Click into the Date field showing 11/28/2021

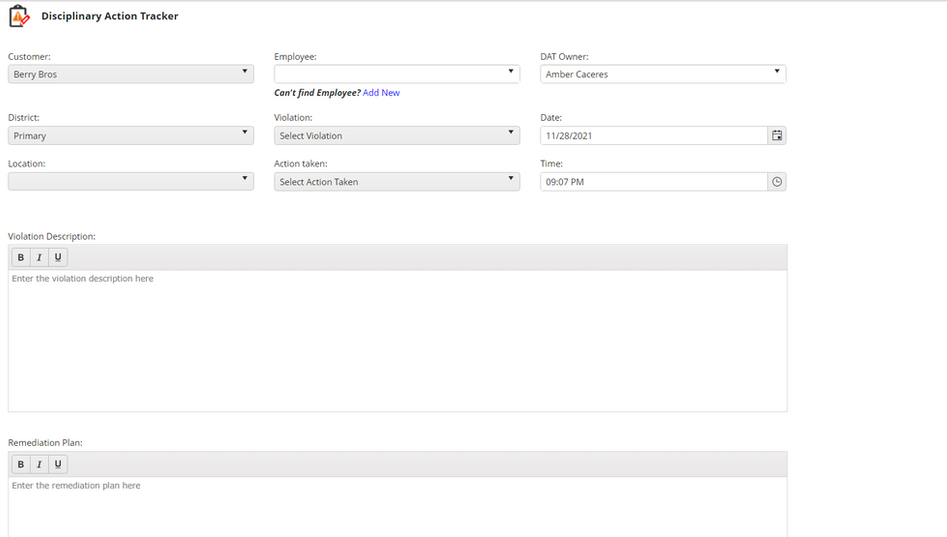650,135
